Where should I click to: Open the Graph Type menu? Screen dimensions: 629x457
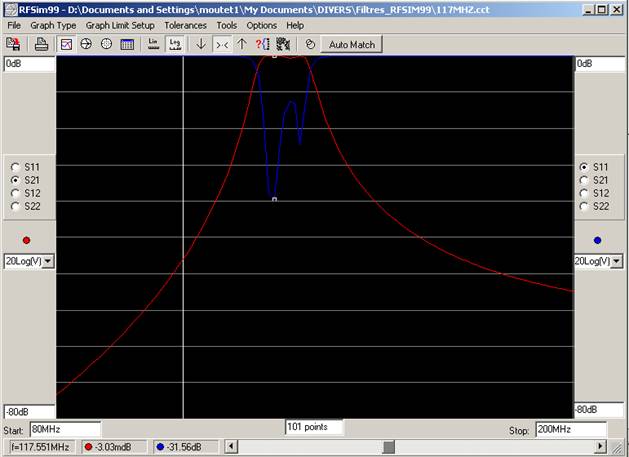[x=53, y=25]
